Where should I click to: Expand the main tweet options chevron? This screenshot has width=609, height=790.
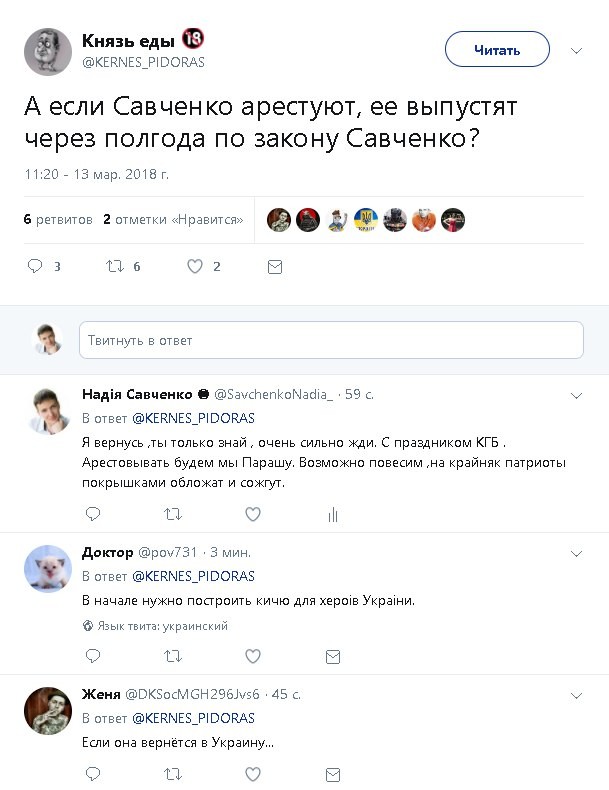pyautogui.click(x=576, y=50)
